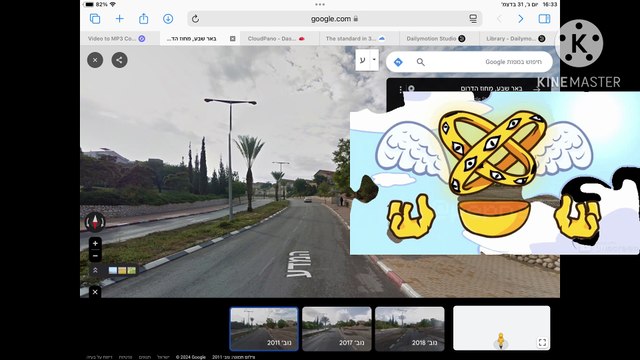Open the פרטיות privacy footer link
This screenshot has height=360, width=640.
(125, 357)
